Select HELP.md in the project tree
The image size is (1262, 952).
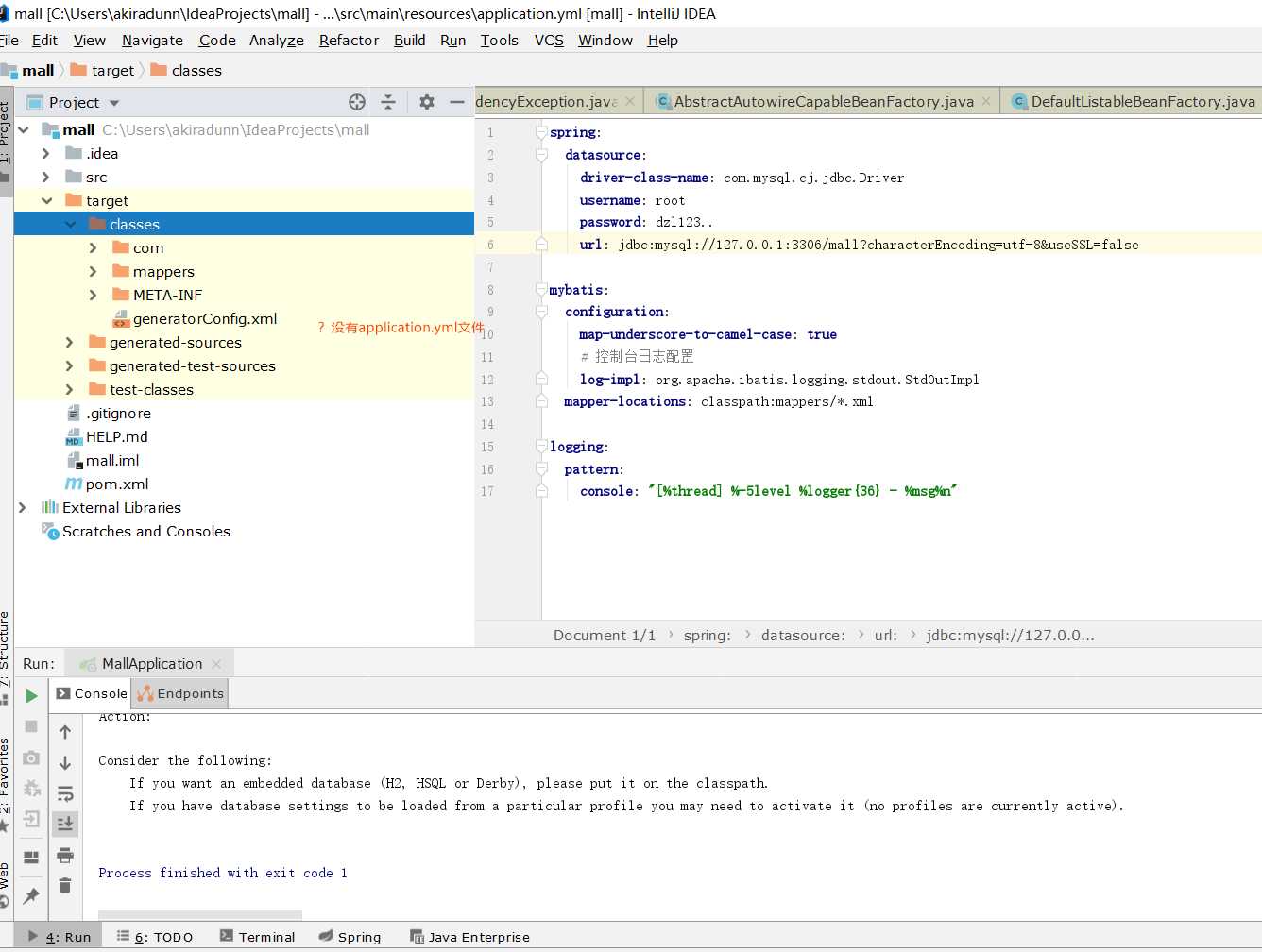coord(116,436)
